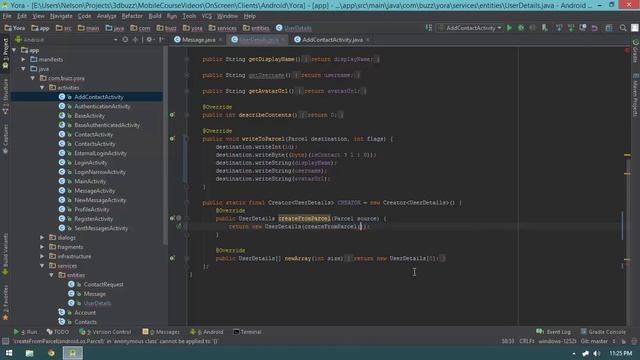Open the Gradle tool window on right edge
Screen dimensions: 640x360
[x=635, y=51]
